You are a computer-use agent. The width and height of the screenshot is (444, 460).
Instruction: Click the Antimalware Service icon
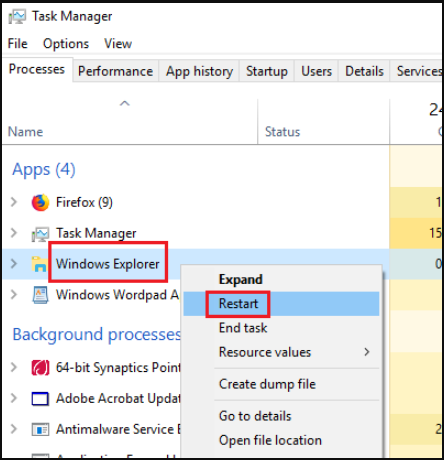[x=40, y=429]
